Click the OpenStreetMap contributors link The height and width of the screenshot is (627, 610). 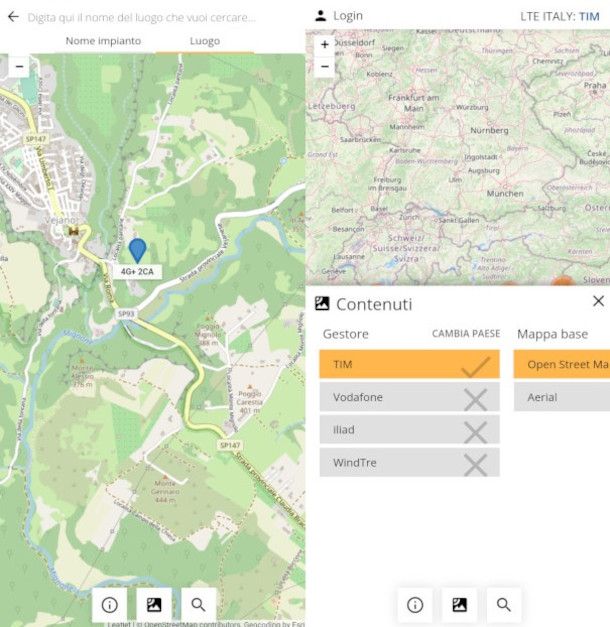192,624
